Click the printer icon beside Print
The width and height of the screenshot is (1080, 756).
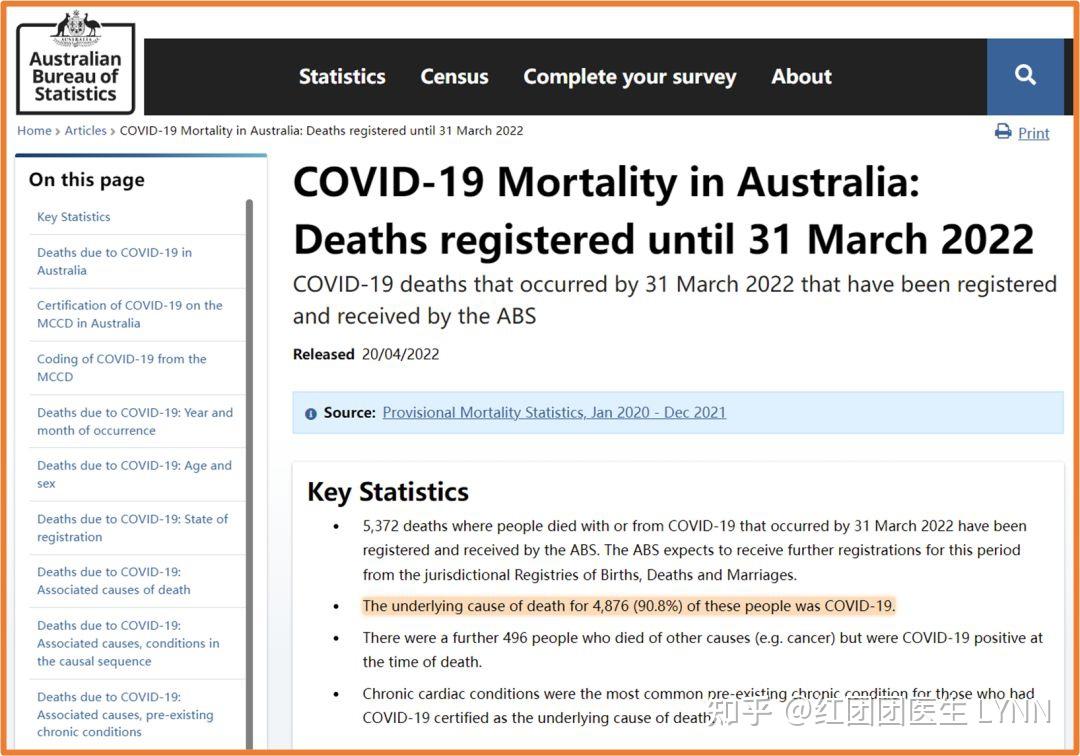click(1003, 132)
